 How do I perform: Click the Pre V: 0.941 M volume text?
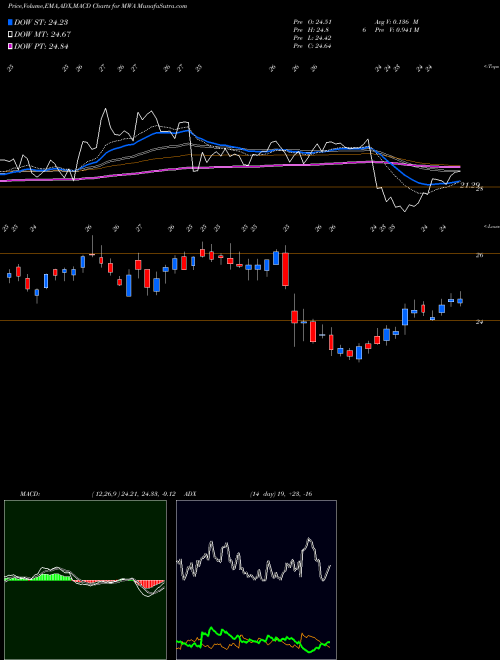(x=396, y=30)
